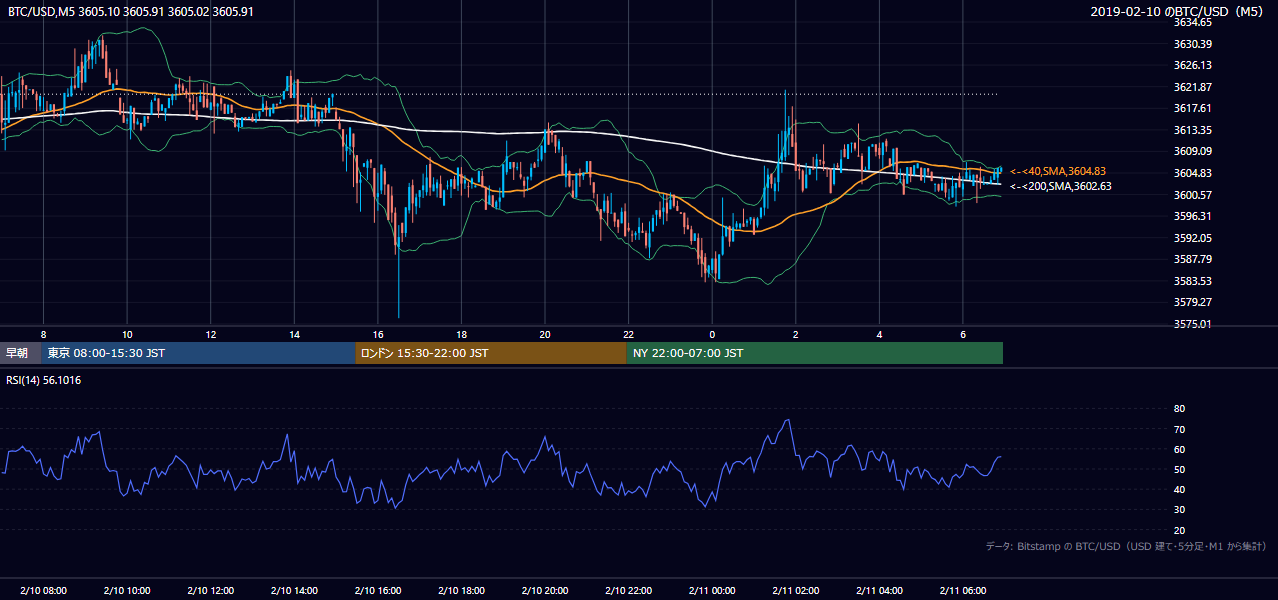Click the Bitstamp data source note
1278x600 pixels.
(x=1126, y=546)
